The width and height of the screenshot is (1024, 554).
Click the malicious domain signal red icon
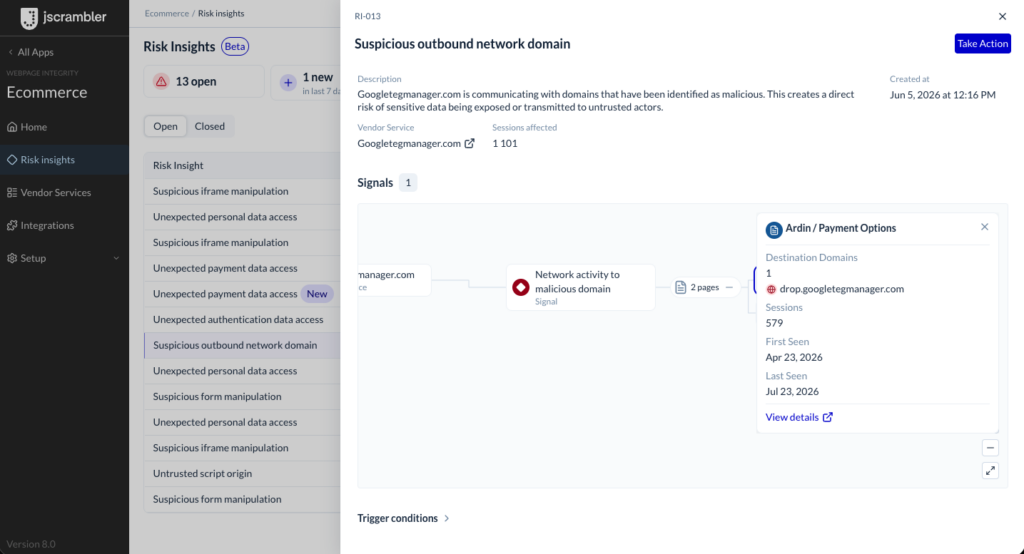[520, 287]
